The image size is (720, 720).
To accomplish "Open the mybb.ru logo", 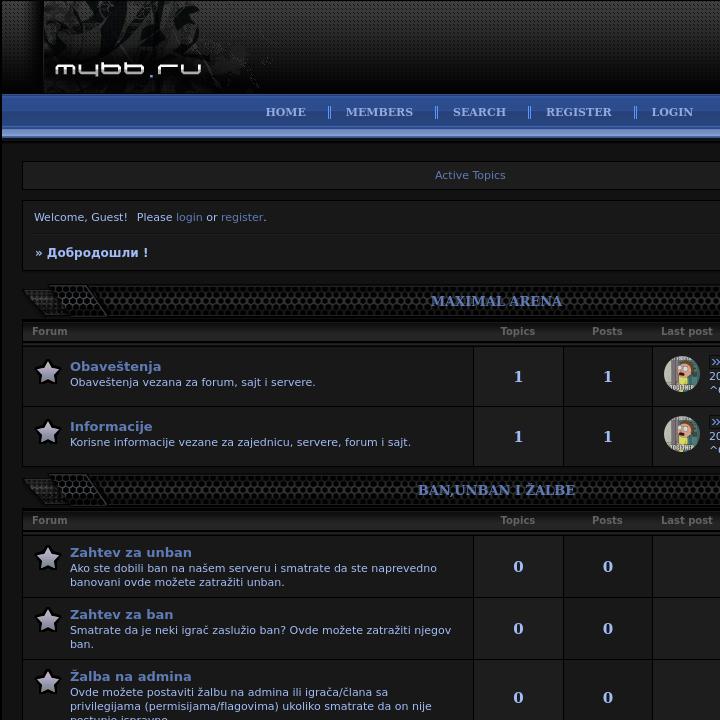I will coord(128,69).
